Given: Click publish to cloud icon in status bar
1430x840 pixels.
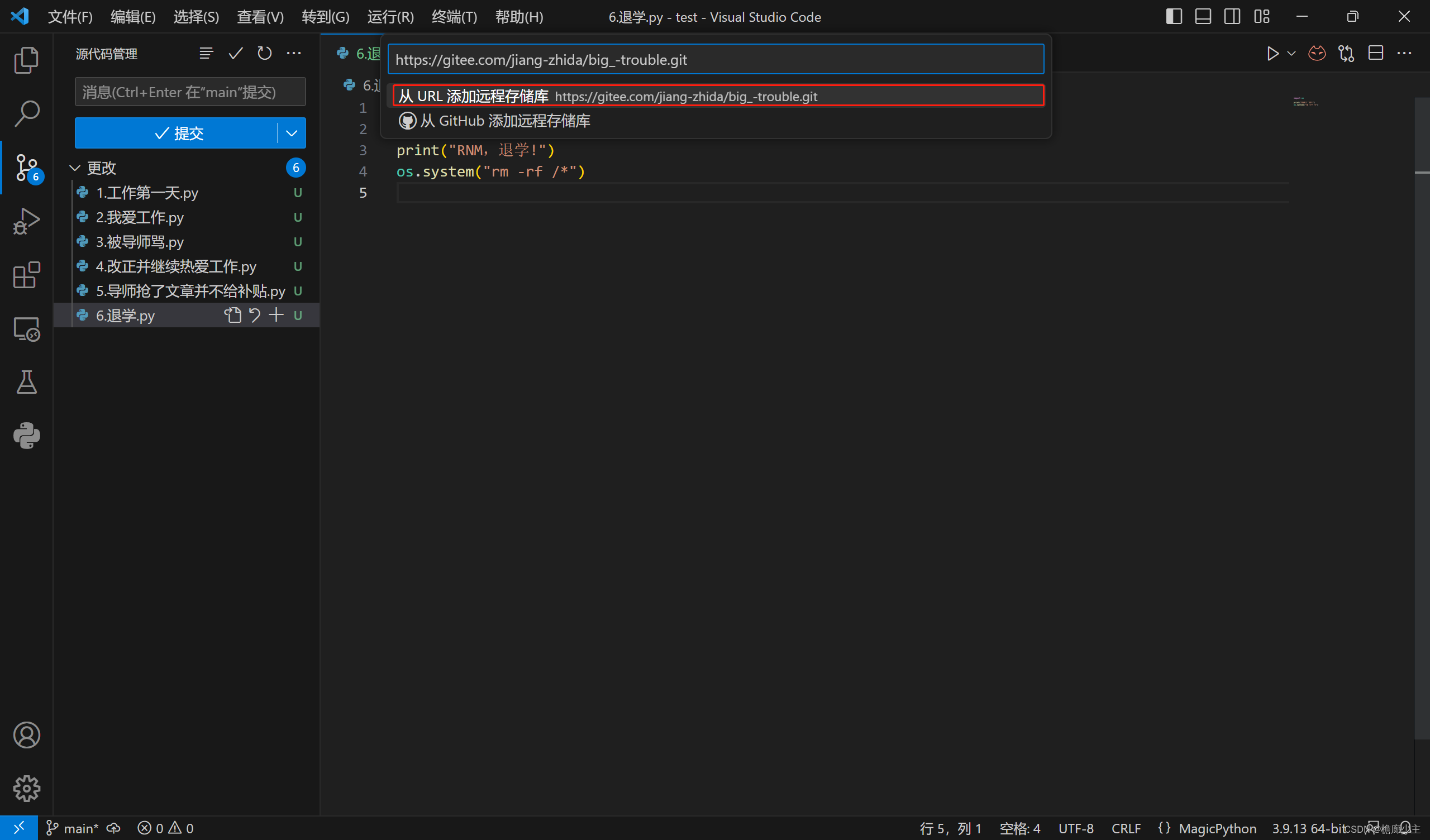Looking at the screenshot, I should pos(113,828).
